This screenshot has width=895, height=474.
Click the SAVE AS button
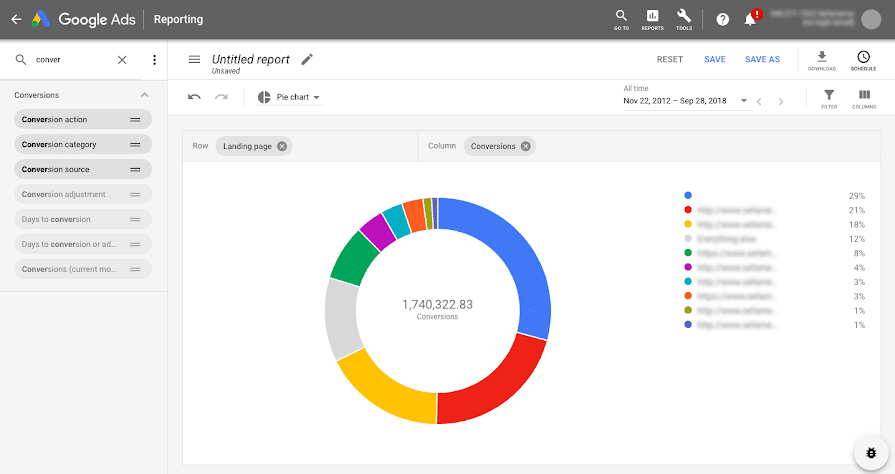pos(762,59)
